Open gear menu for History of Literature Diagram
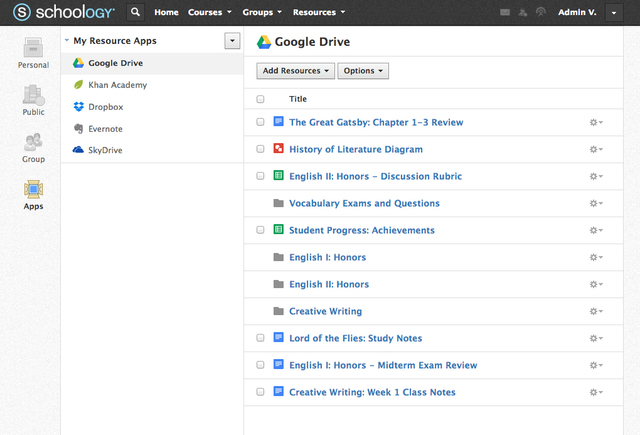640x435 pixels. pyautogui.click(x=596, y=149)
